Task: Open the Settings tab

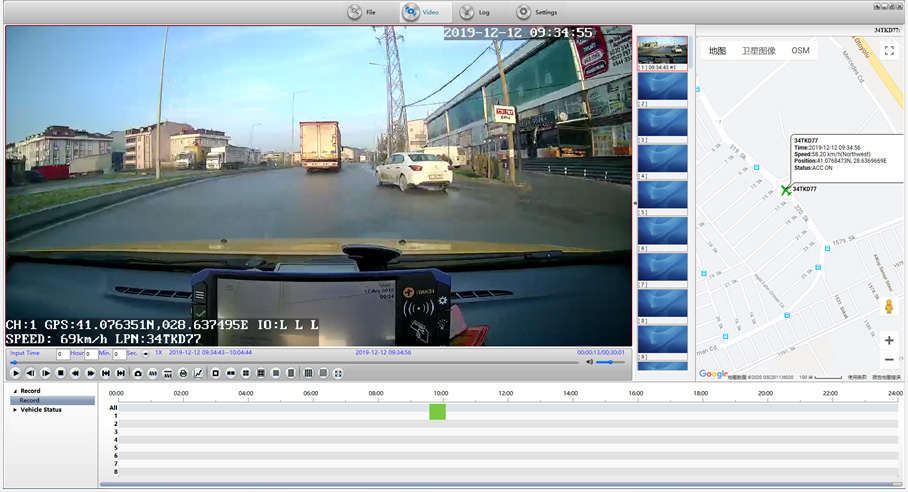Action: tap(537, 12)
